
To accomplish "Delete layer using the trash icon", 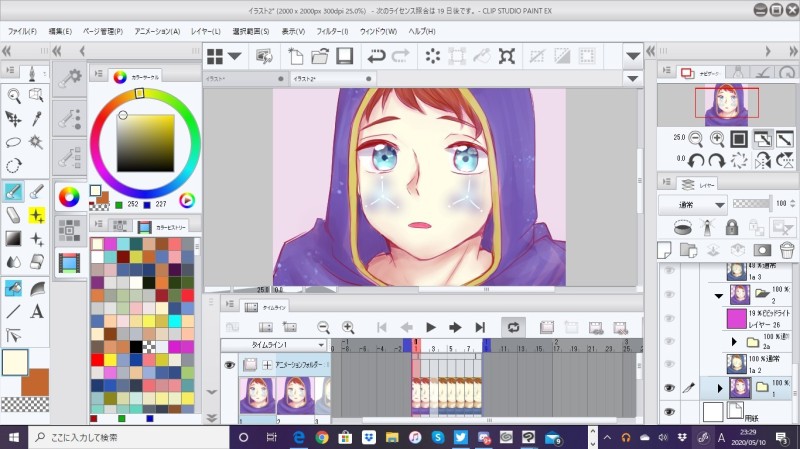I will point(786,249).
